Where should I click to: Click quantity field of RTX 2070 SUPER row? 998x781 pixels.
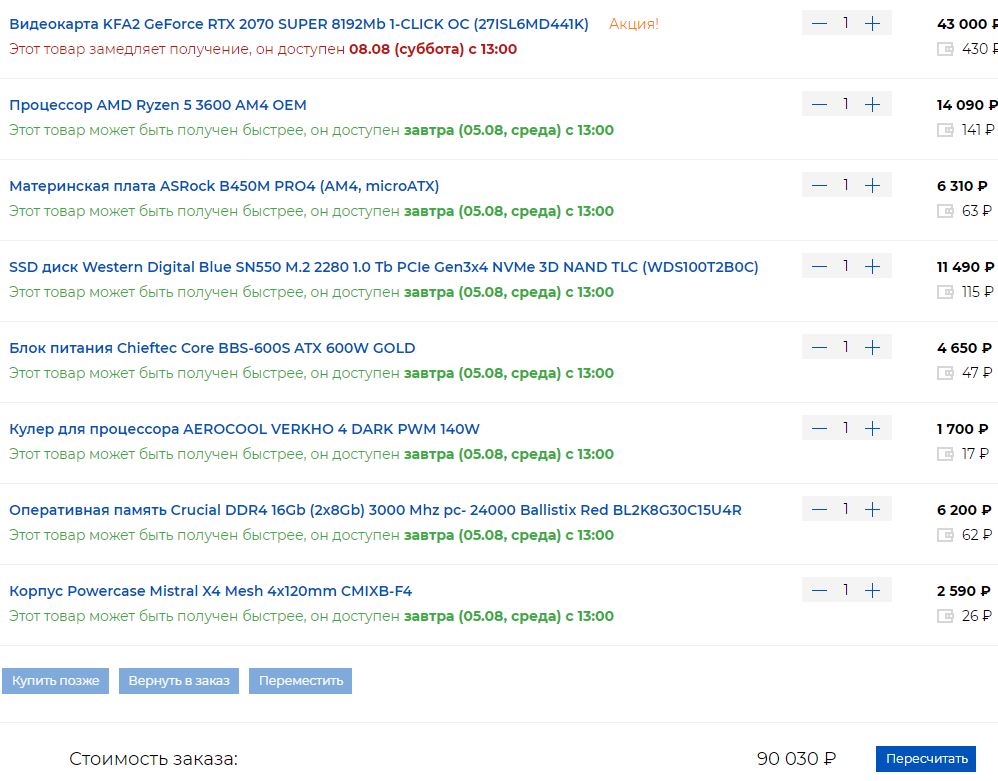tap(846, 23)
